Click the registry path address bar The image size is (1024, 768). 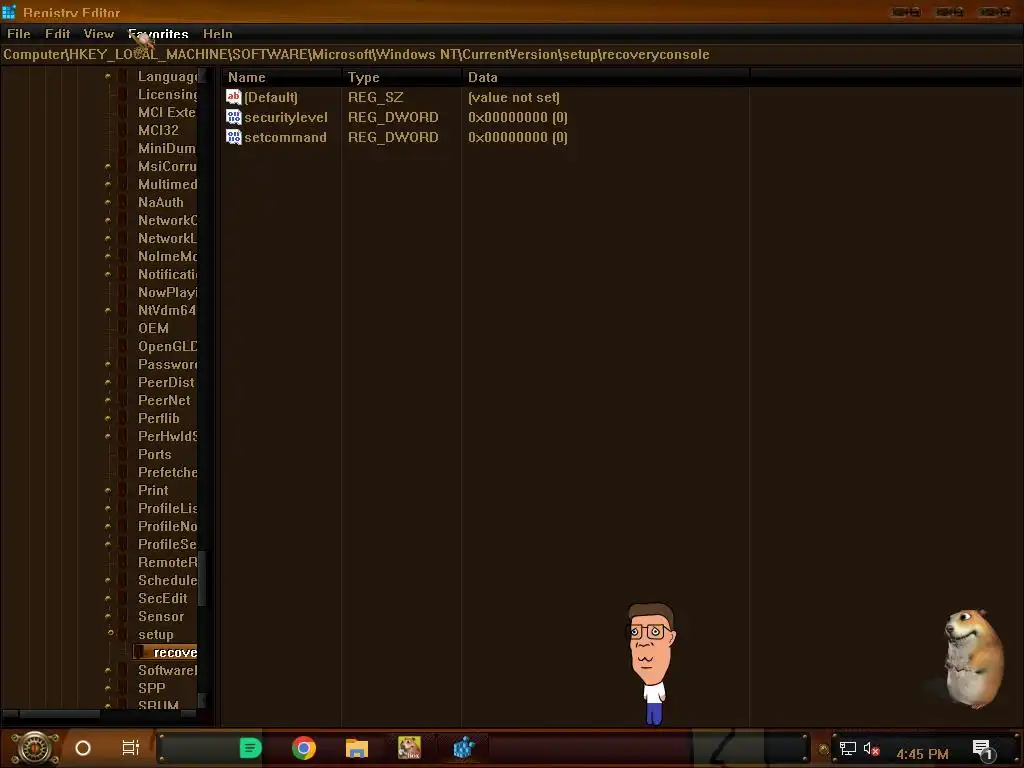pyautogui.click(x=512, y=55)
